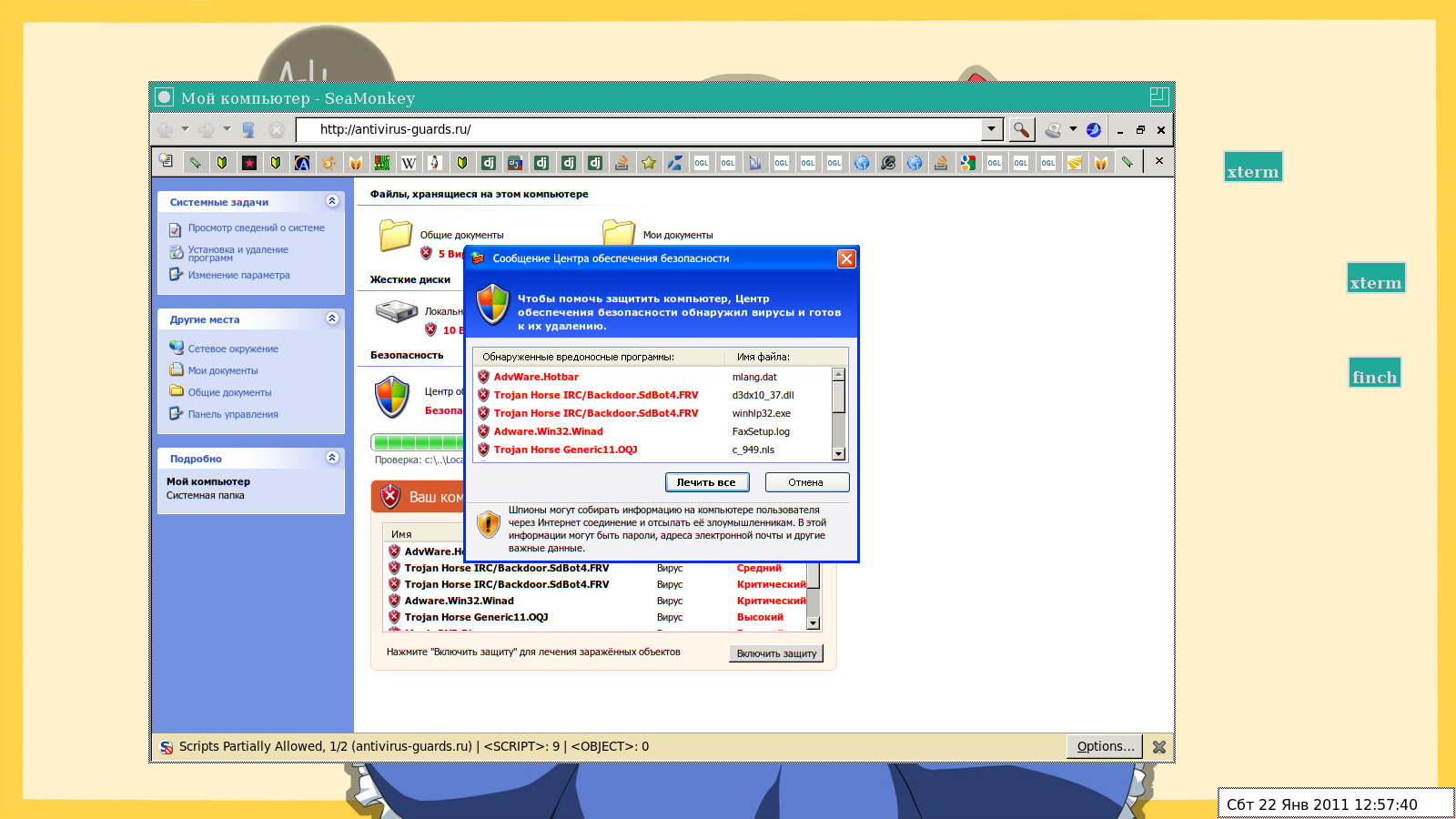1456x819 pixels.
Task: Open Панель управления link
Action: point(233,414)
